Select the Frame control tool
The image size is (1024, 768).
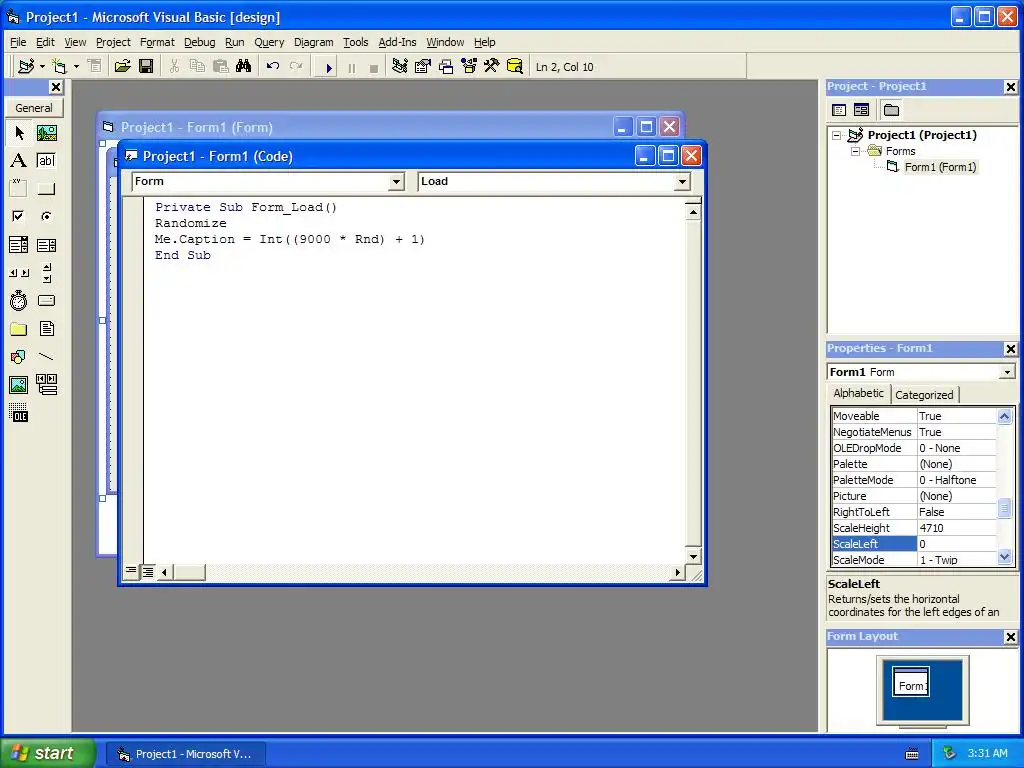point(19,189)
